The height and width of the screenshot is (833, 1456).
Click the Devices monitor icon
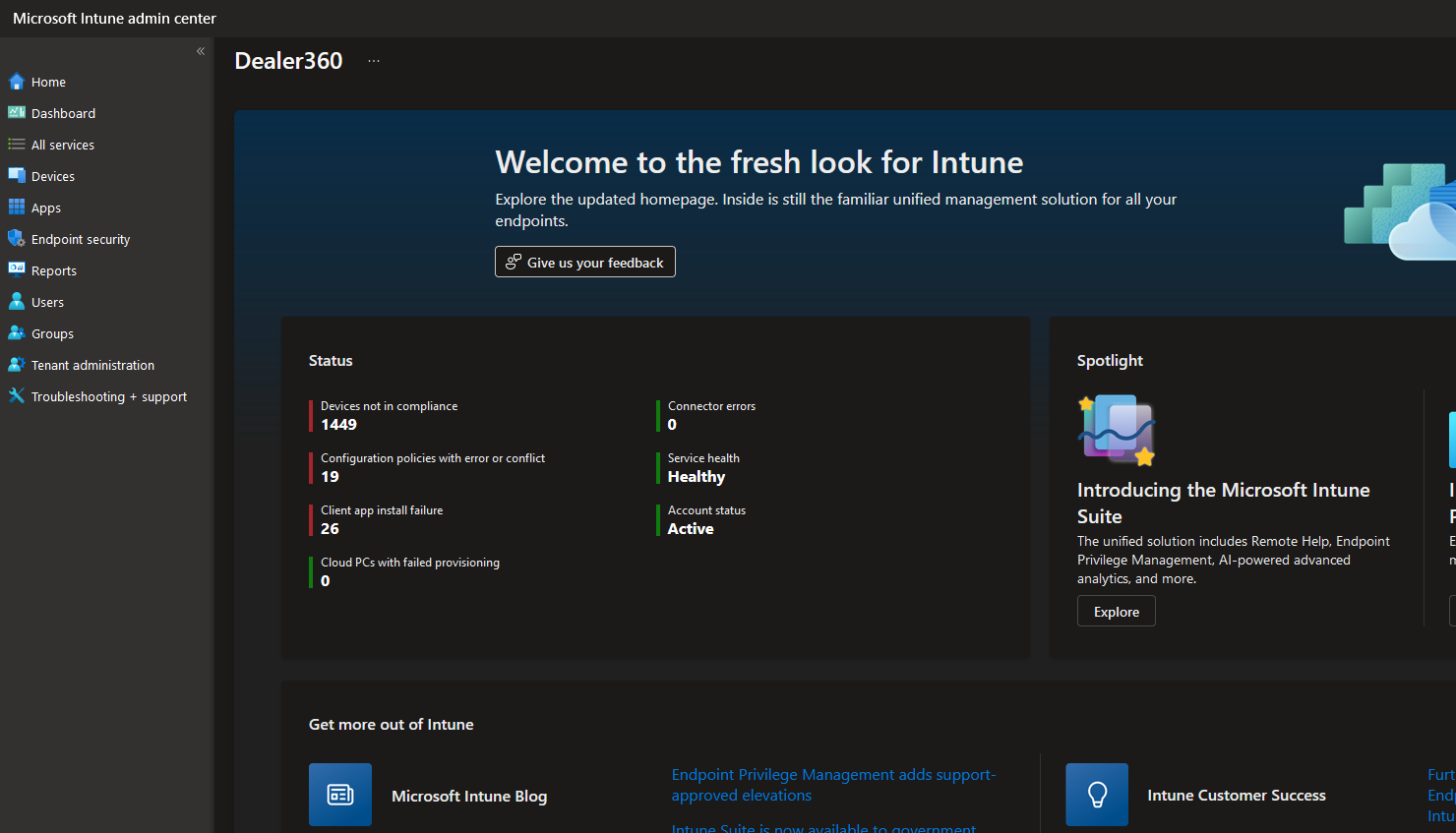pos(17,176)
